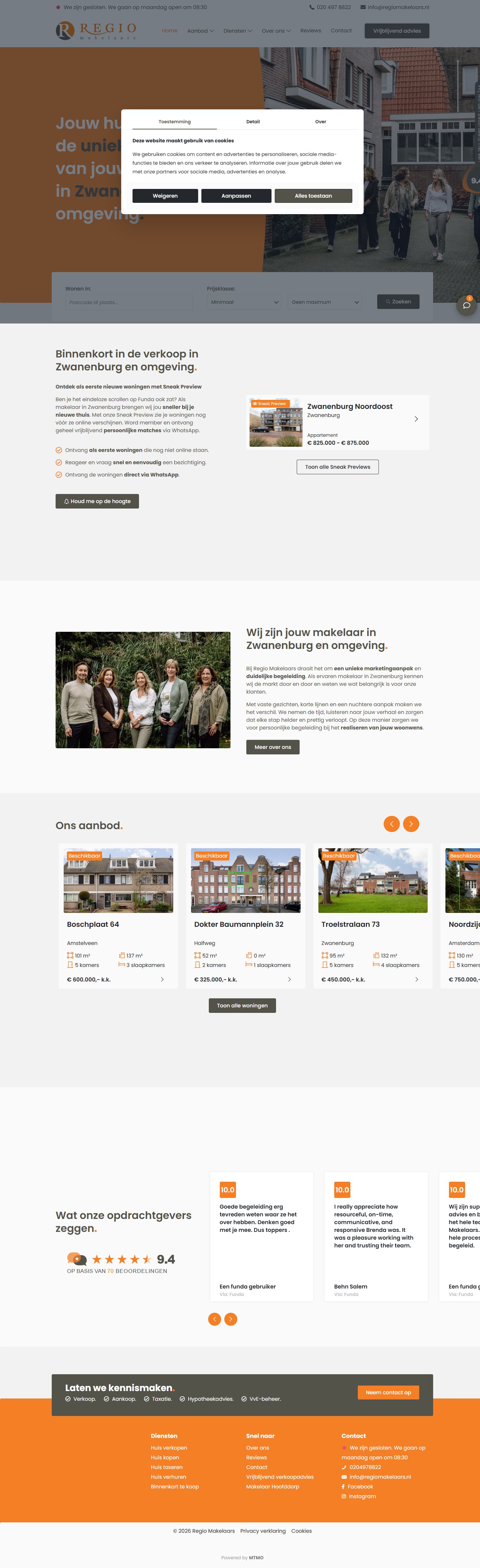Image resolution: width=480 pixels, height=1568 pixels.
Task: Switch to the Detail cookie tab
Action: (253, 122)
